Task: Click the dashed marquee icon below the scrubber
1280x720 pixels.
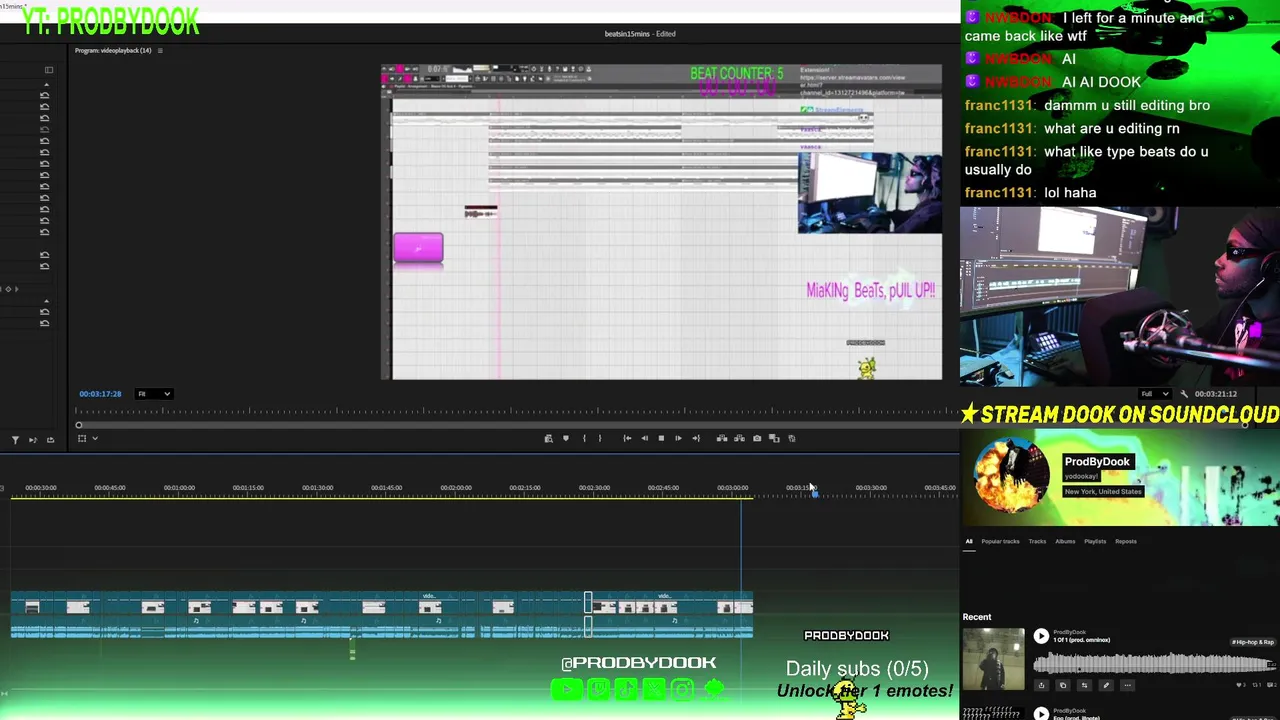Action: [x=82, y=439]
